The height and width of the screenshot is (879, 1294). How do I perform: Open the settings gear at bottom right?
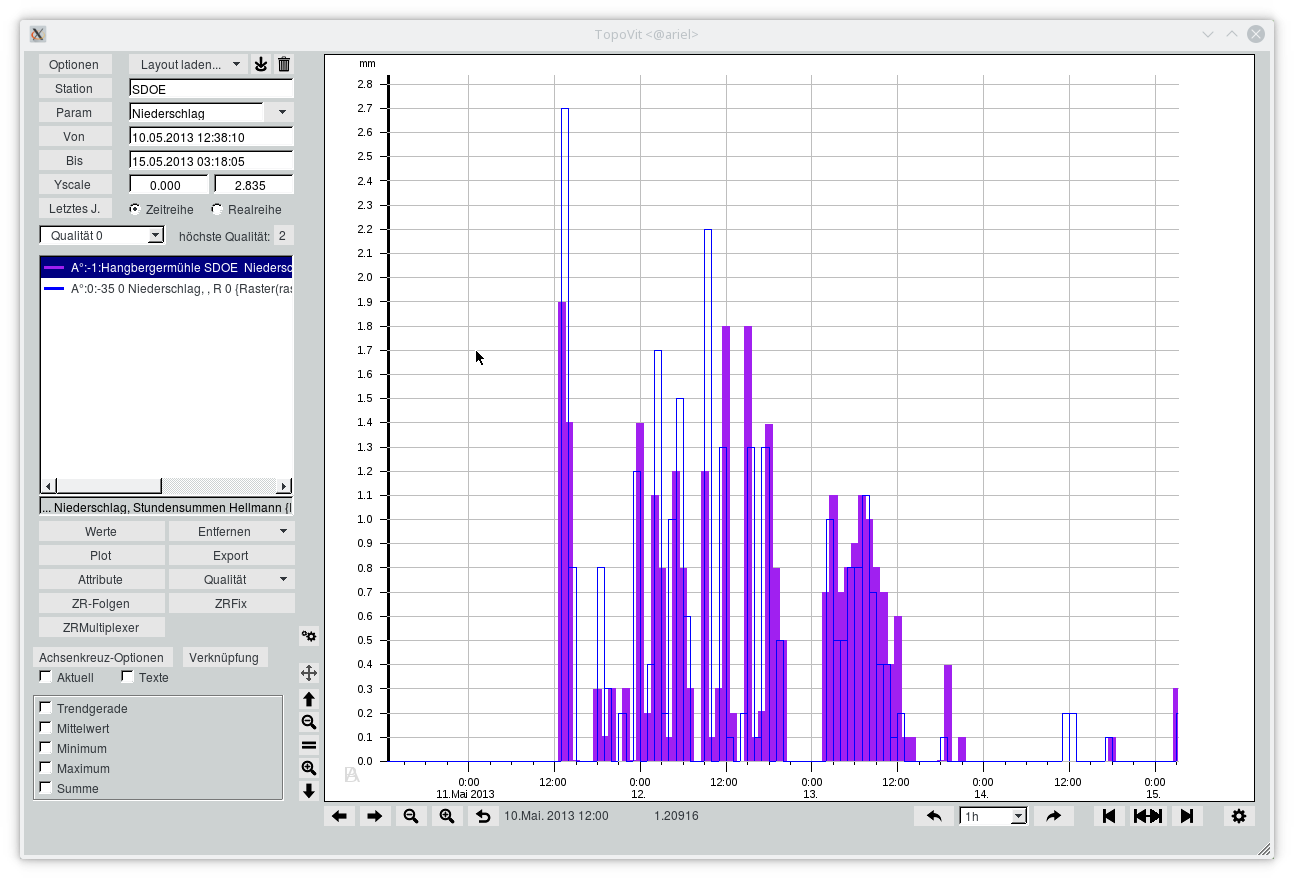(1239, 816)
